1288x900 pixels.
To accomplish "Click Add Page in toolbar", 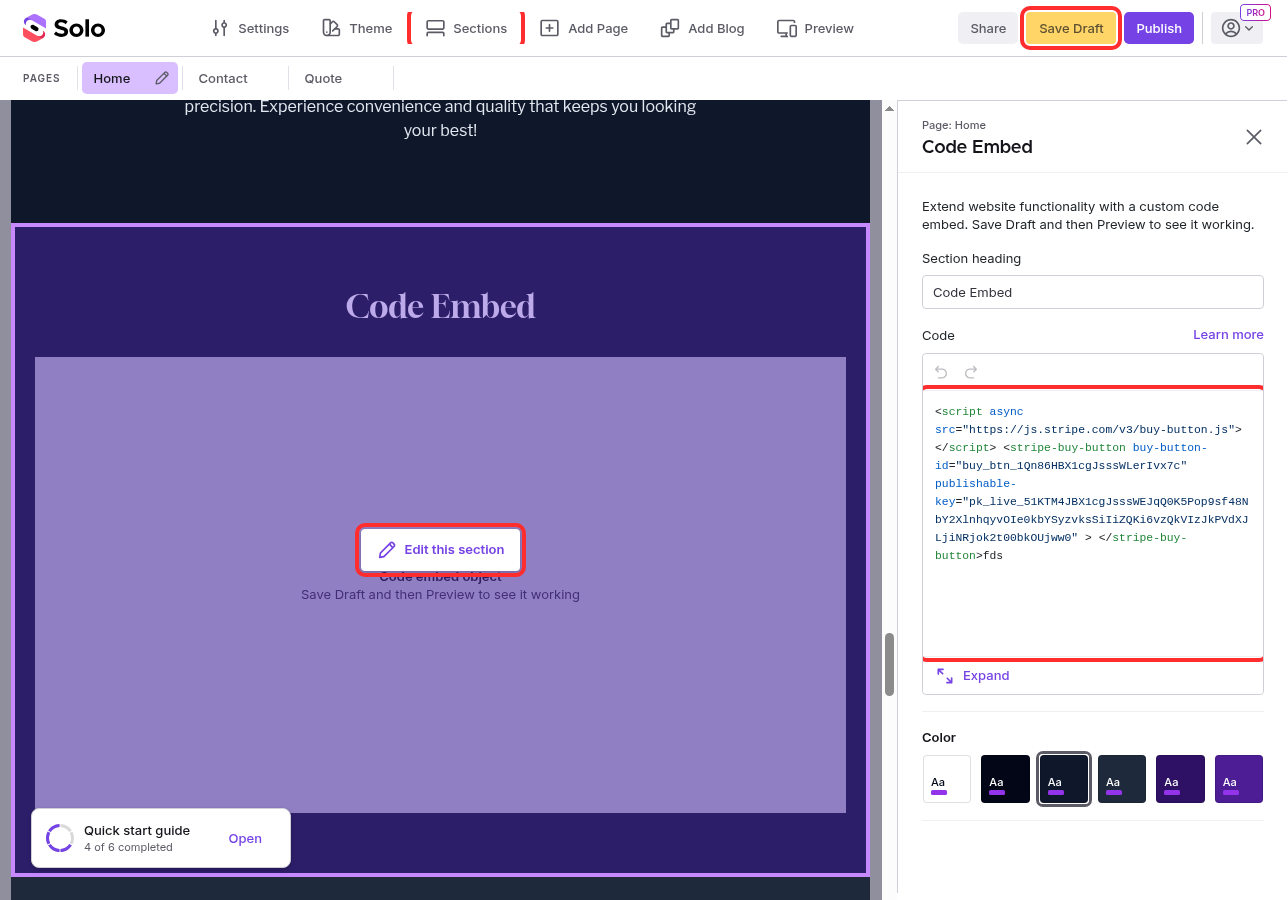I will [584, 28].
